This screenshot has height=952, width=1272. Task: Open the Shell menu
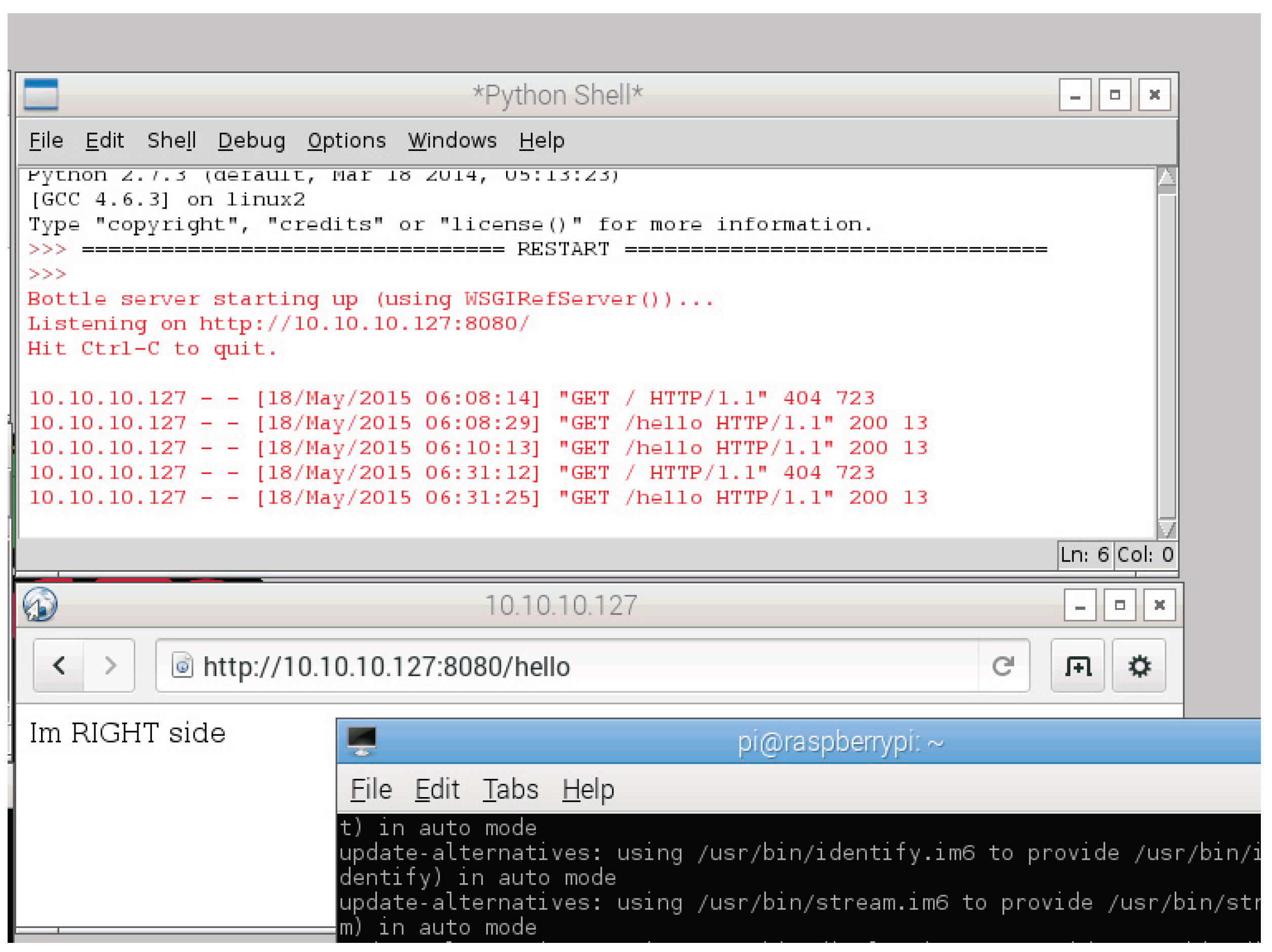172,140
